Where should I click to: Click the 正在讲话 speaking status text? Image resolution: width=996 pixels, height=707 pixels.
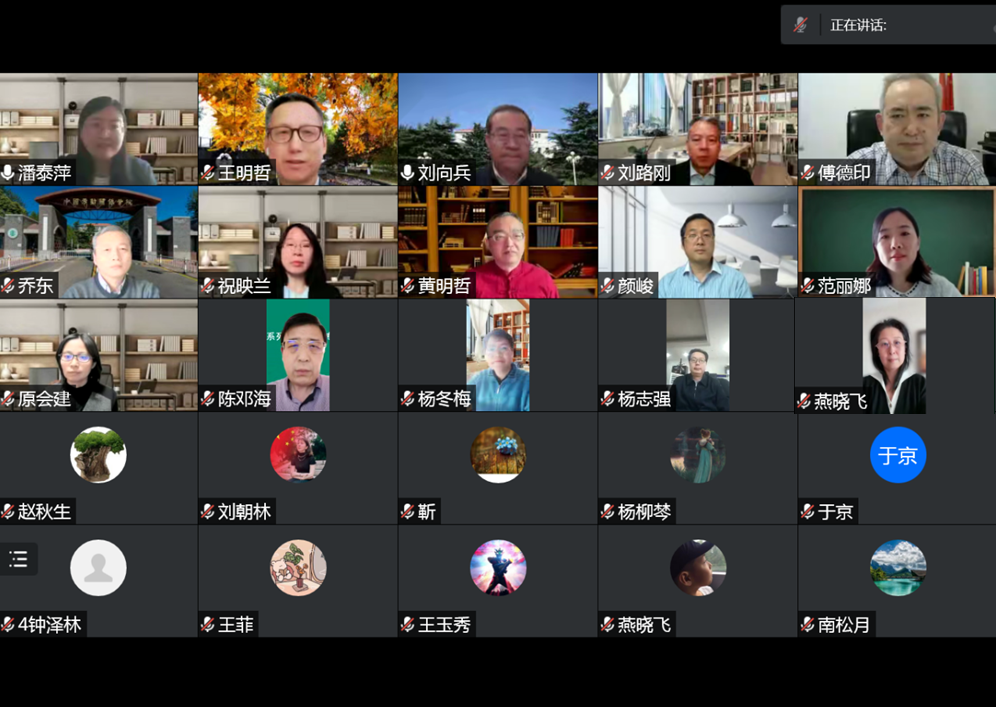click(x=858, y=25)
